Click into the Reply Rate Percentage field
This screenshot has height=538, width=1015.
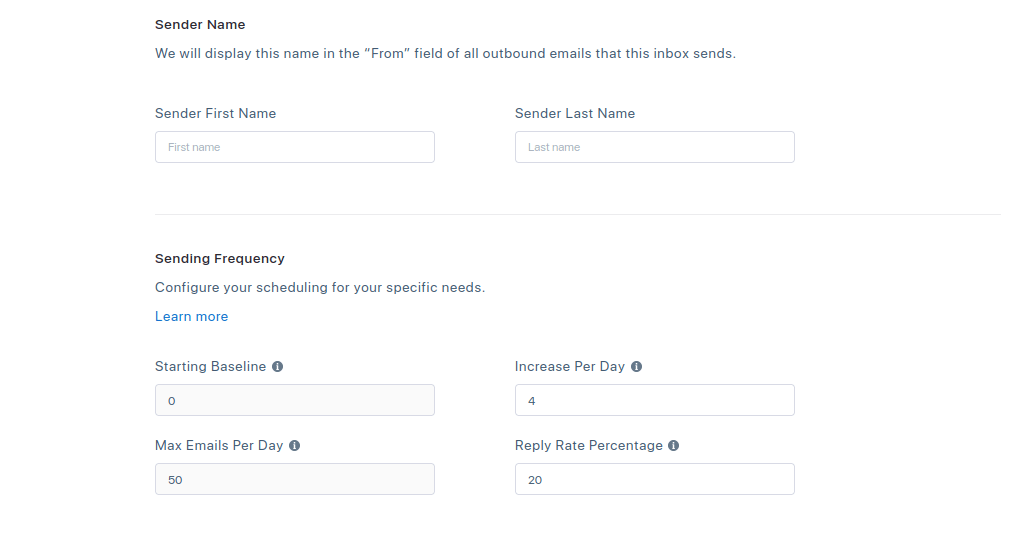pos(655,479)
